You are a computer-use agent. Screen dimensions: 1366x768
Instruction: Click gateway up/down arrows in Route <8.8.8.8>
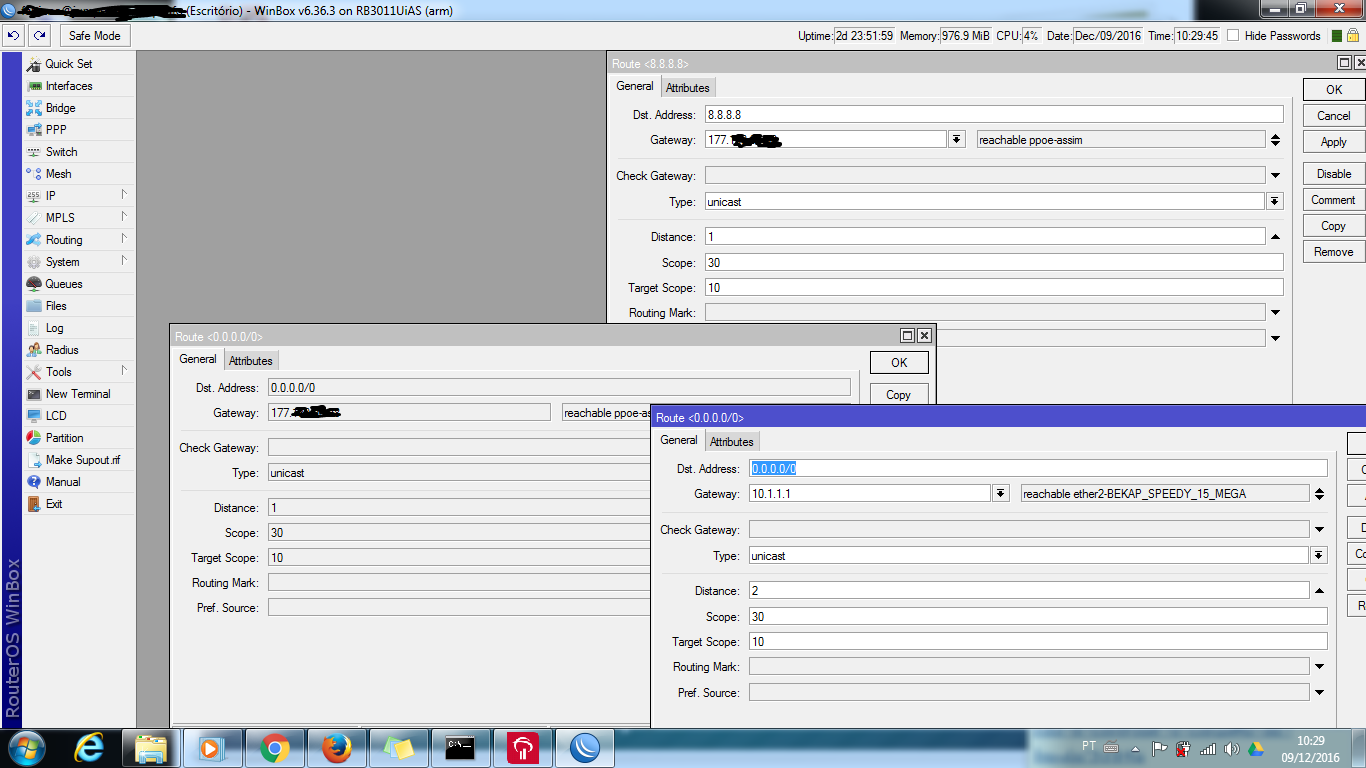pos(1275,140)
